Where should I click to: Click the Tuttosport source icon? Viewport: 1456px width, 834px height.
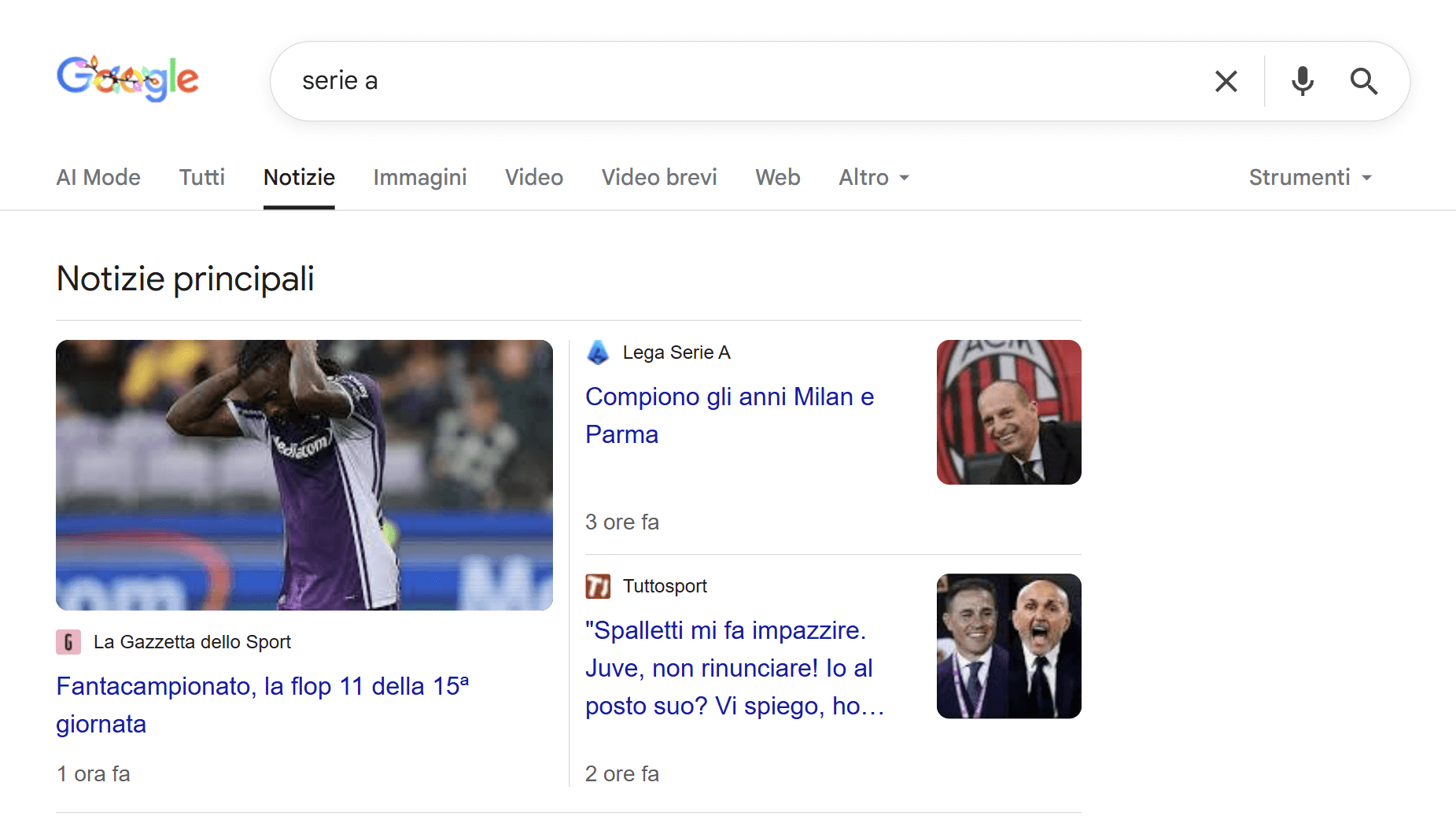(x=599, y=586)
